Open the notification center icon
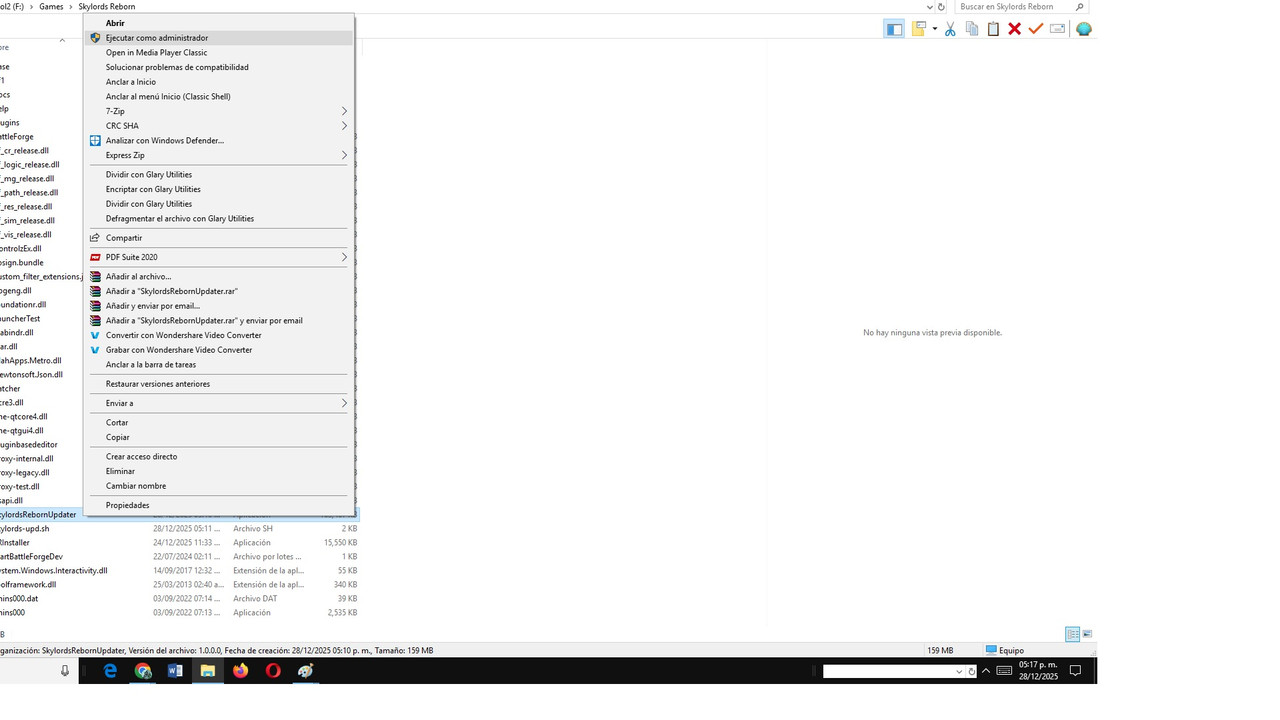Viewport: 1280px width, 720px height. 1076,671
